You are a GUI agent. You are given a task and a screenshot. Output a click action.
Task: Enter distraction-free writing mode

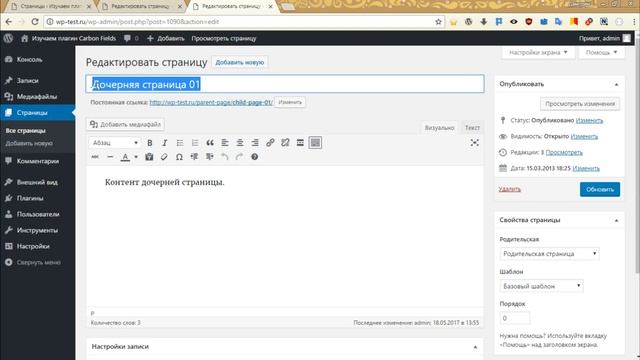pyautogui.click(x=474, y=142)
